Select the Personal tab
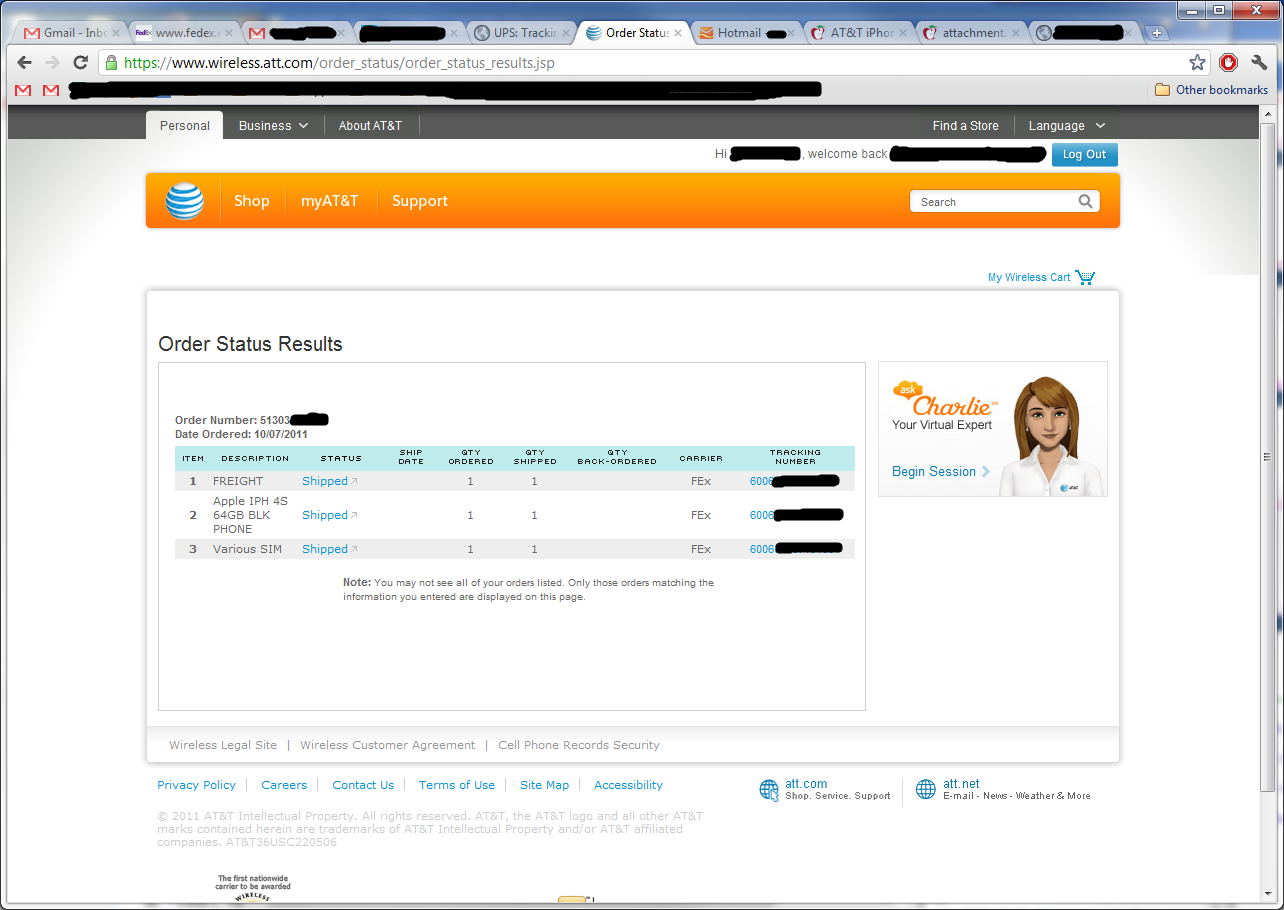This screenshot has height=910, width=1284. 185,126
